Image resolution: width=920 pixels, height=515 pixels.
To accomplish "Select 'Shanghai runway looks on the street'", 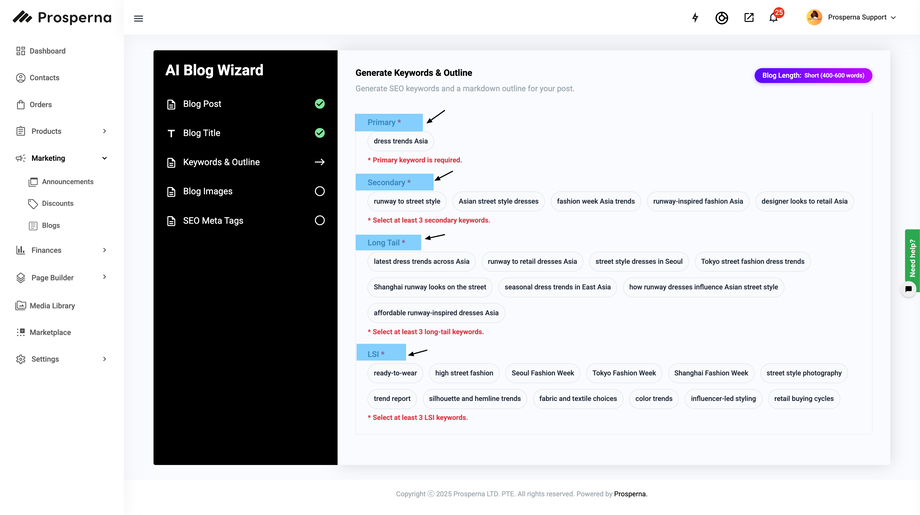I will (x=430, y=287).
